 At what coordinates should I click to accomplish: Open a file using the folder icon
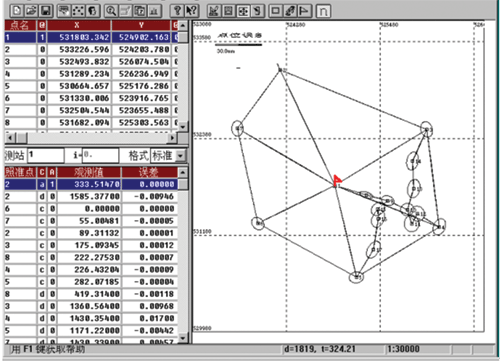(31, 10)
